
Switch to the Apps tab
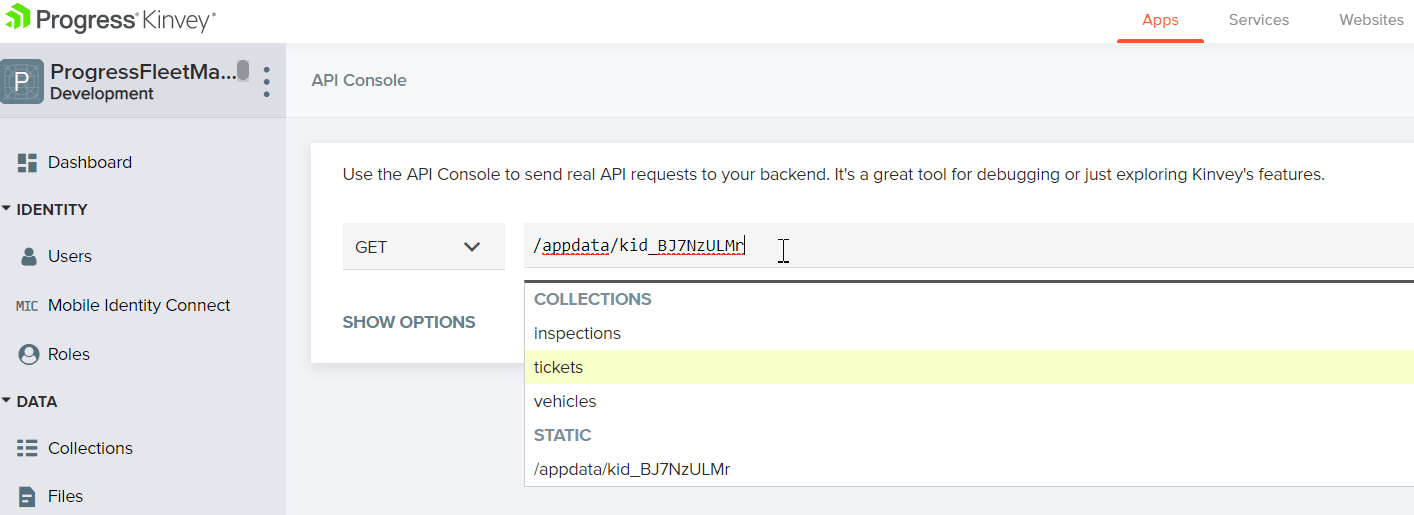coord(1160,20)
